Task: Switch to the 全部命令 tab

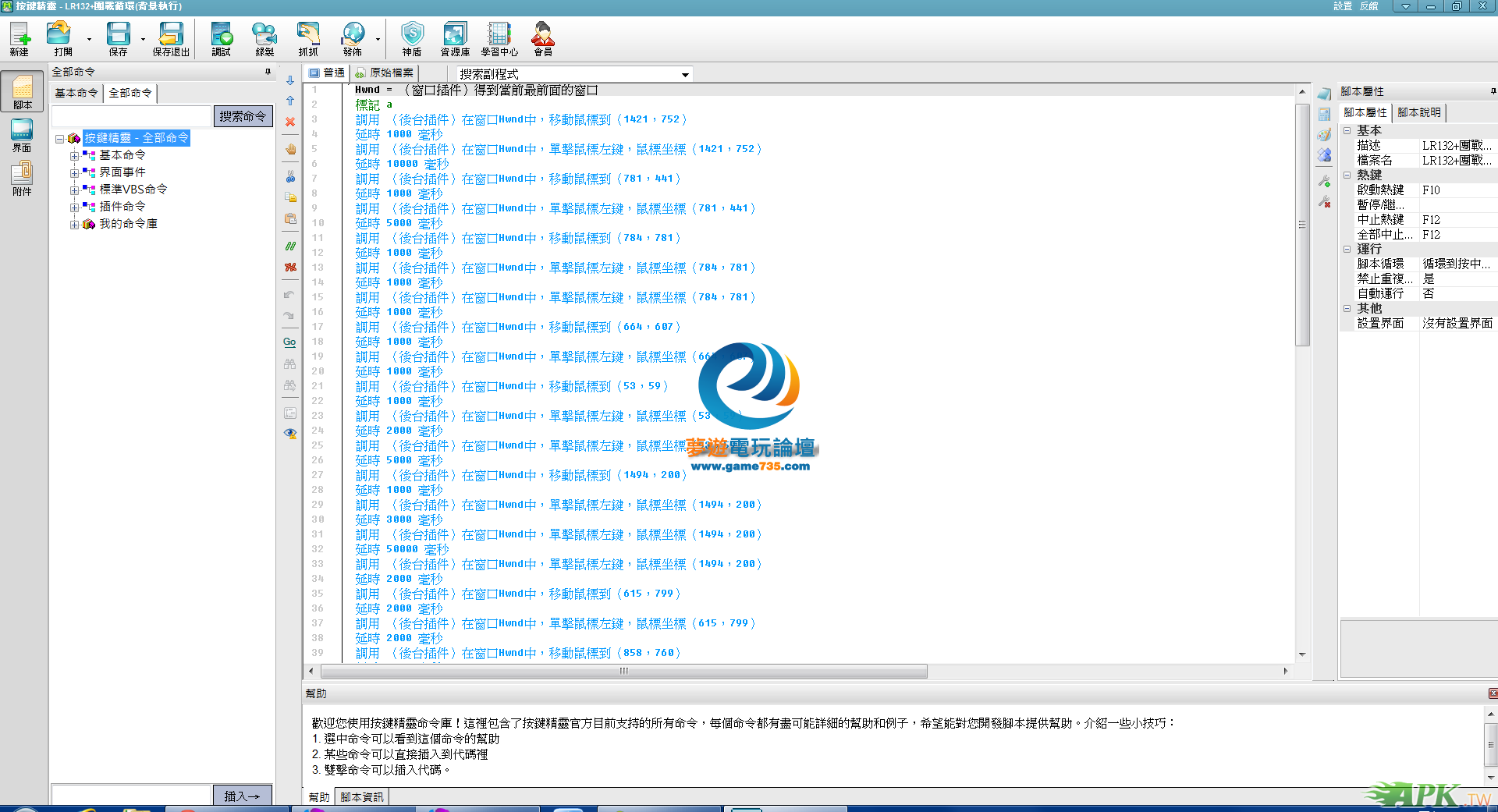Action: pyautogui.click(x=130, y=93)
